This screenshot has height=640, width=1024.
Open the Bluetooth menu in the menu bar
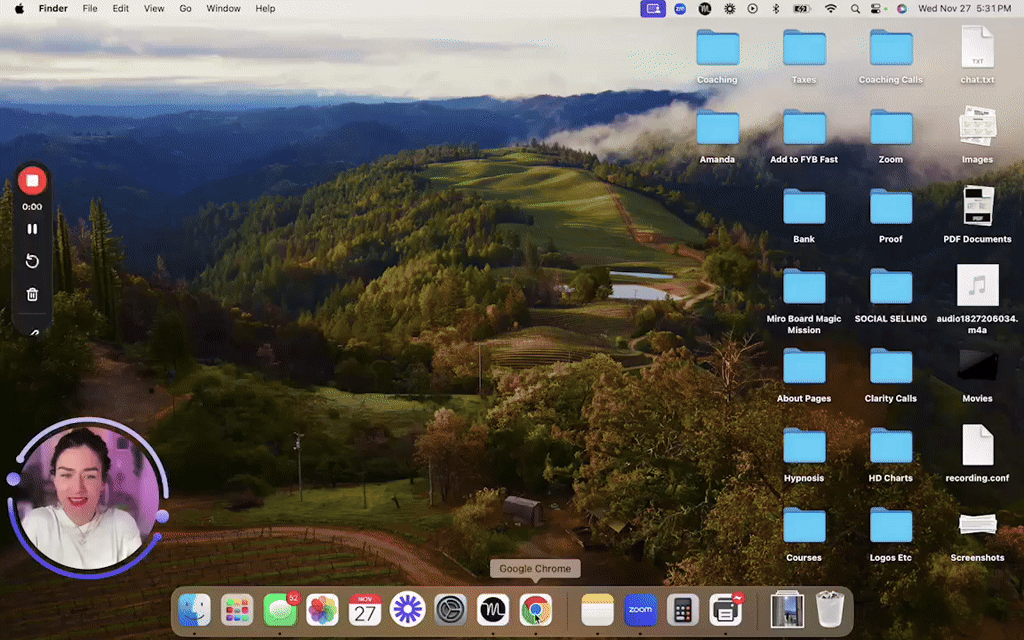tap(775, 8)
